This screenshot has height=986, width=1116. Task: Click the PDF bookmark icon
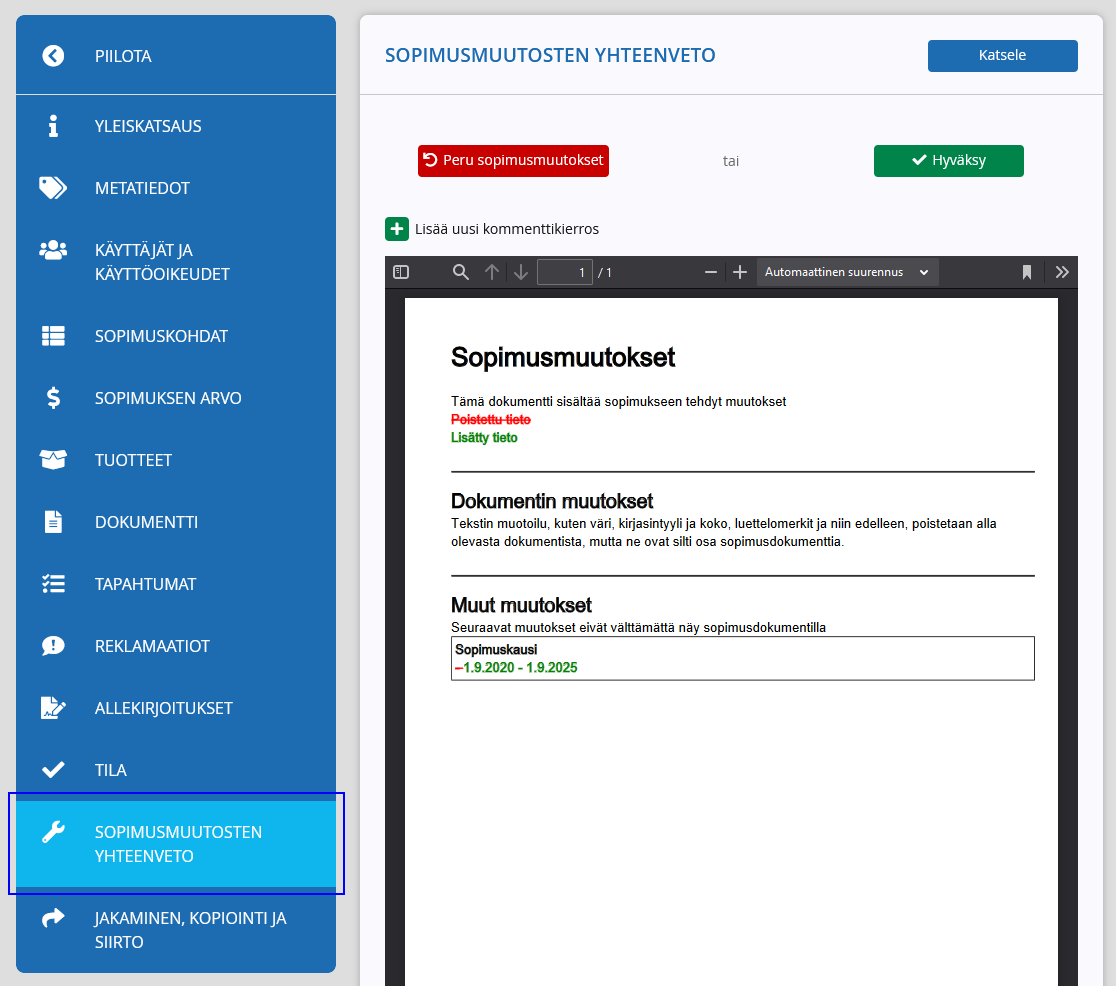(1026, 272)
